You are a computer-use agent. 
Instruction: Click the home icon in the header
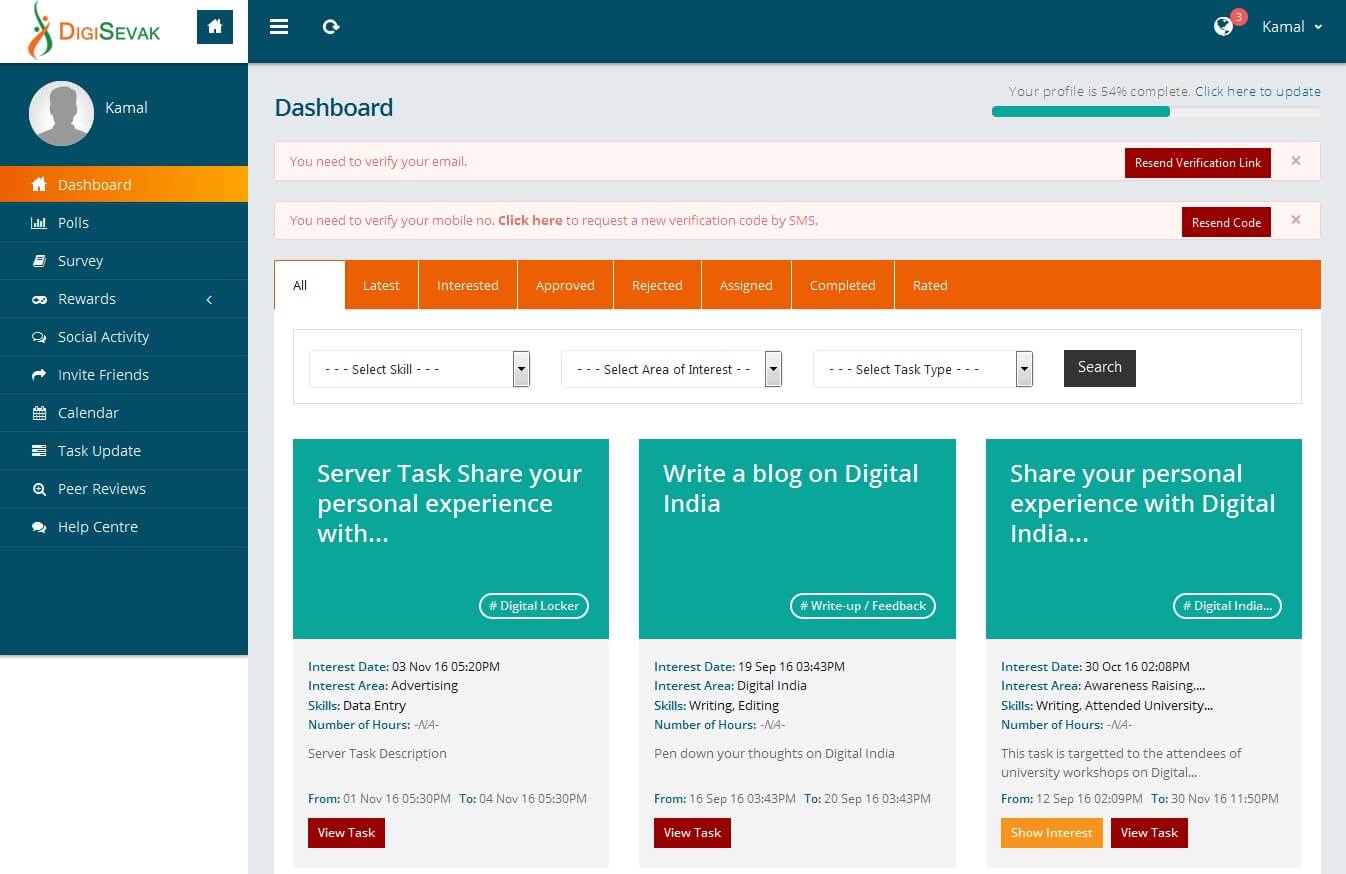point(214,27)
